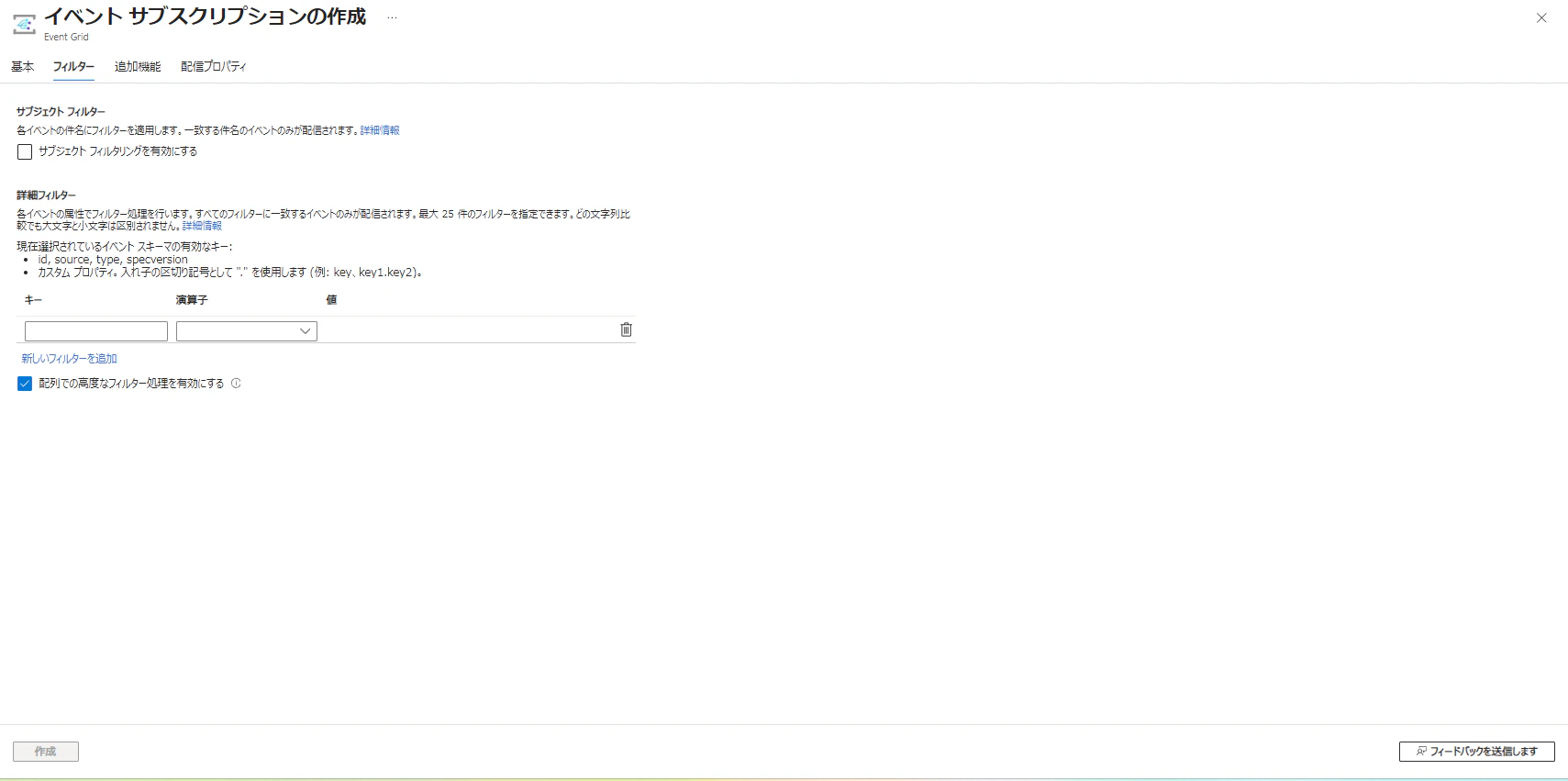This screenshot has width=1568, height=781.
Task: Close the イベント サブスクリプションの作成 pane
Action: 1541,18
